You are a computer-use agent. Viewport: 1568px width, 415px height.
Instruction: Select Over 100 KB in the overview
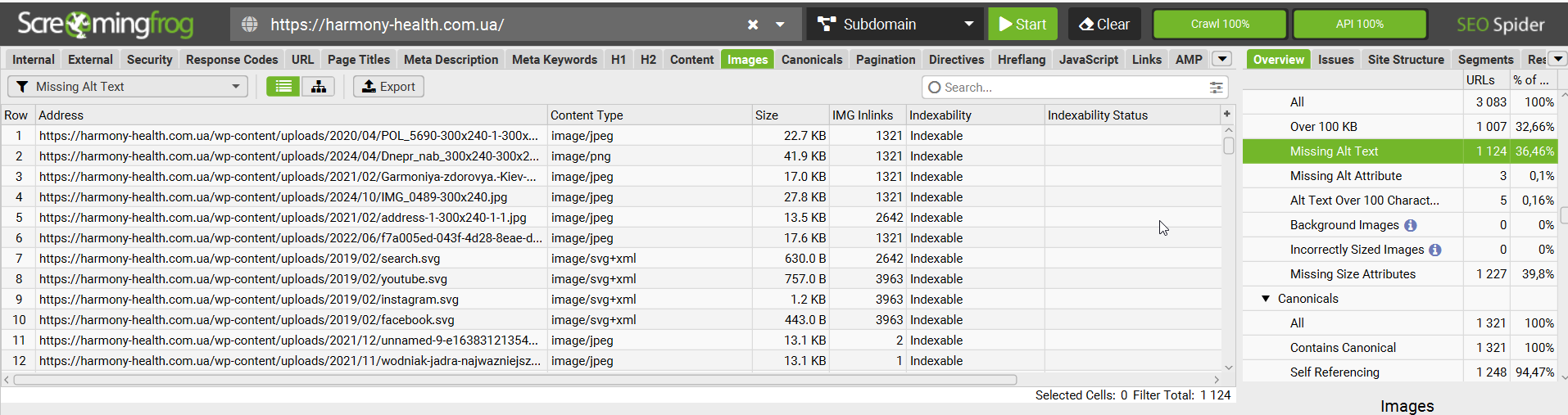pos(1399,126)
